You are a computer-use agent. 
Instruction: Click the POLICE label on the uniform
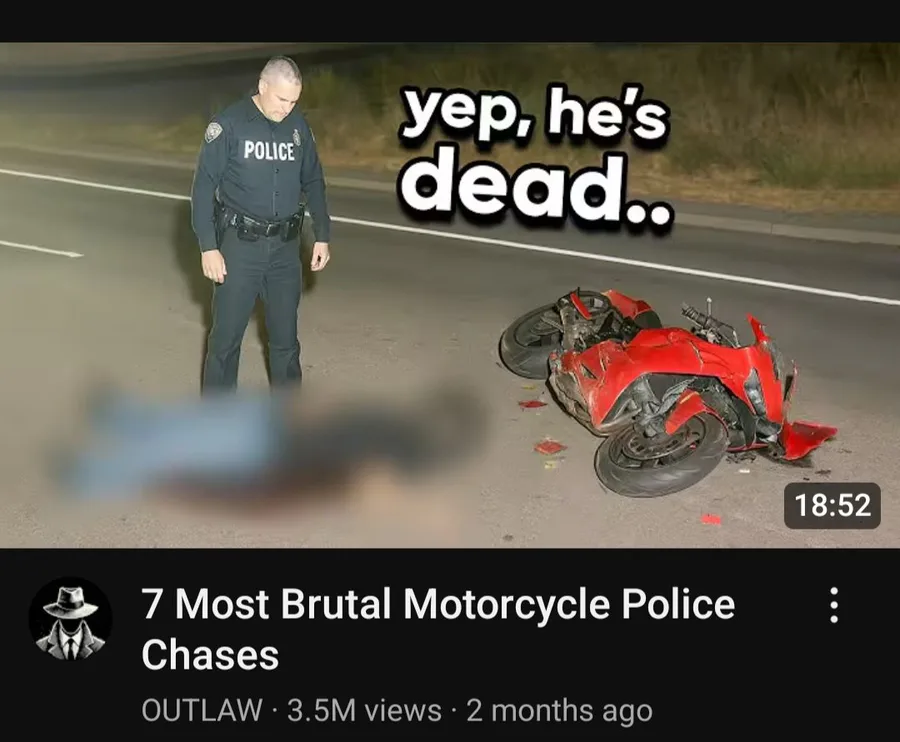click(269, 151)
